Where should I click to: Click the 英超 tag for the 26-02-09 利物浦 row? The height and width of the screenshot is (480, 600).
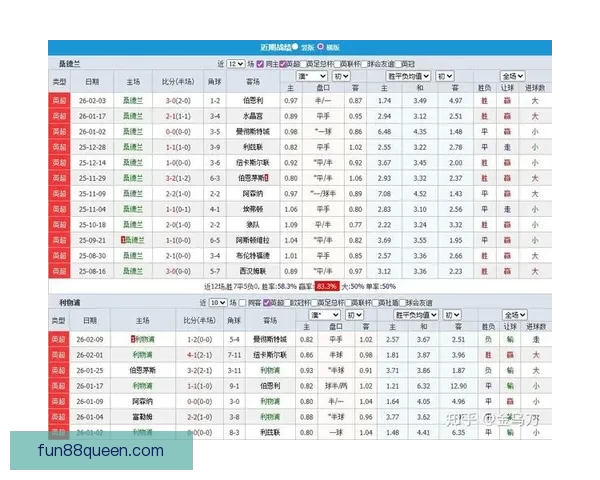pyautogui.click(x=59, y=340)
